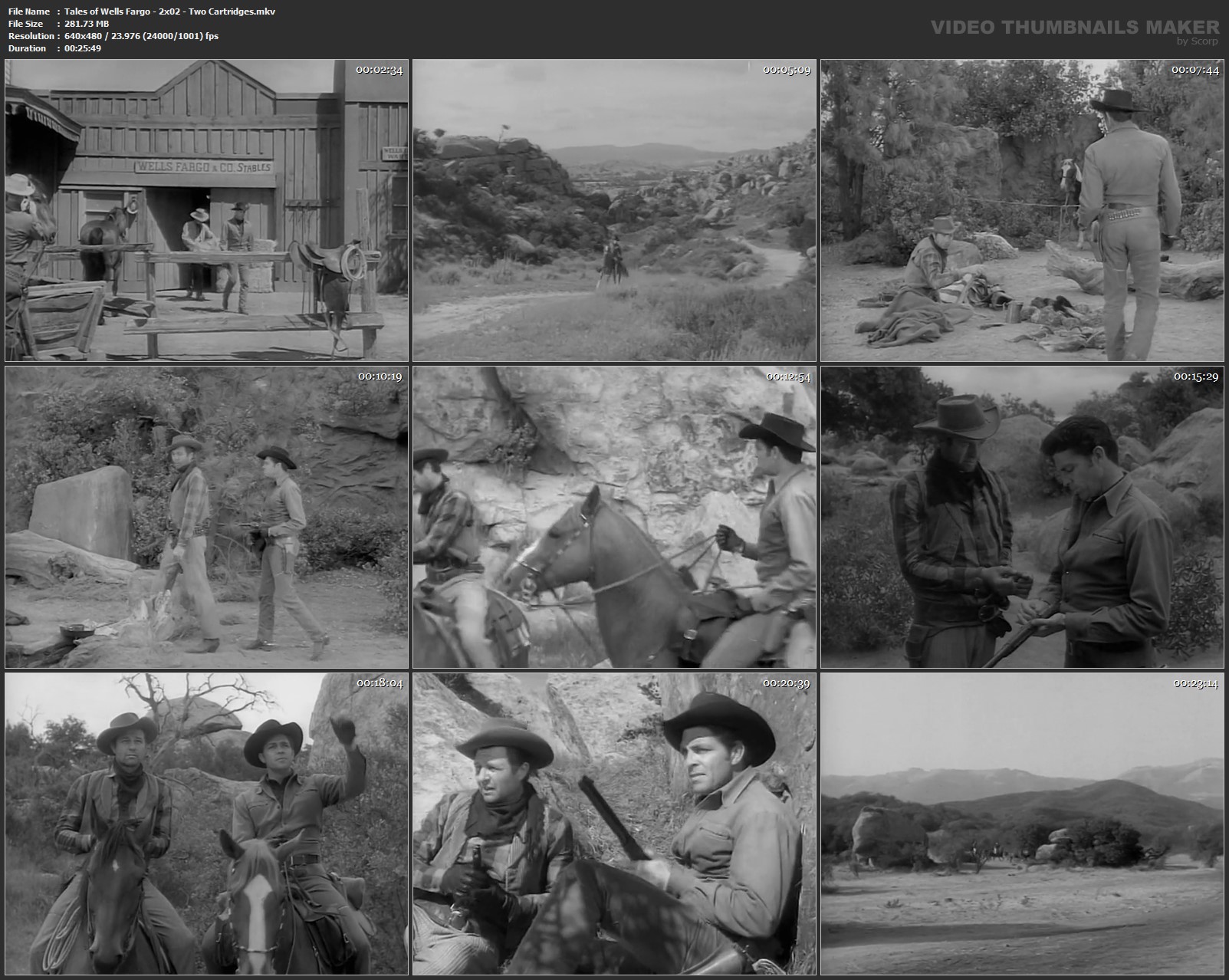Viewport: 1229px width, 980px height.
Task: Open the thumbnail stamped 00:10:19
Action: pos(206,517)
